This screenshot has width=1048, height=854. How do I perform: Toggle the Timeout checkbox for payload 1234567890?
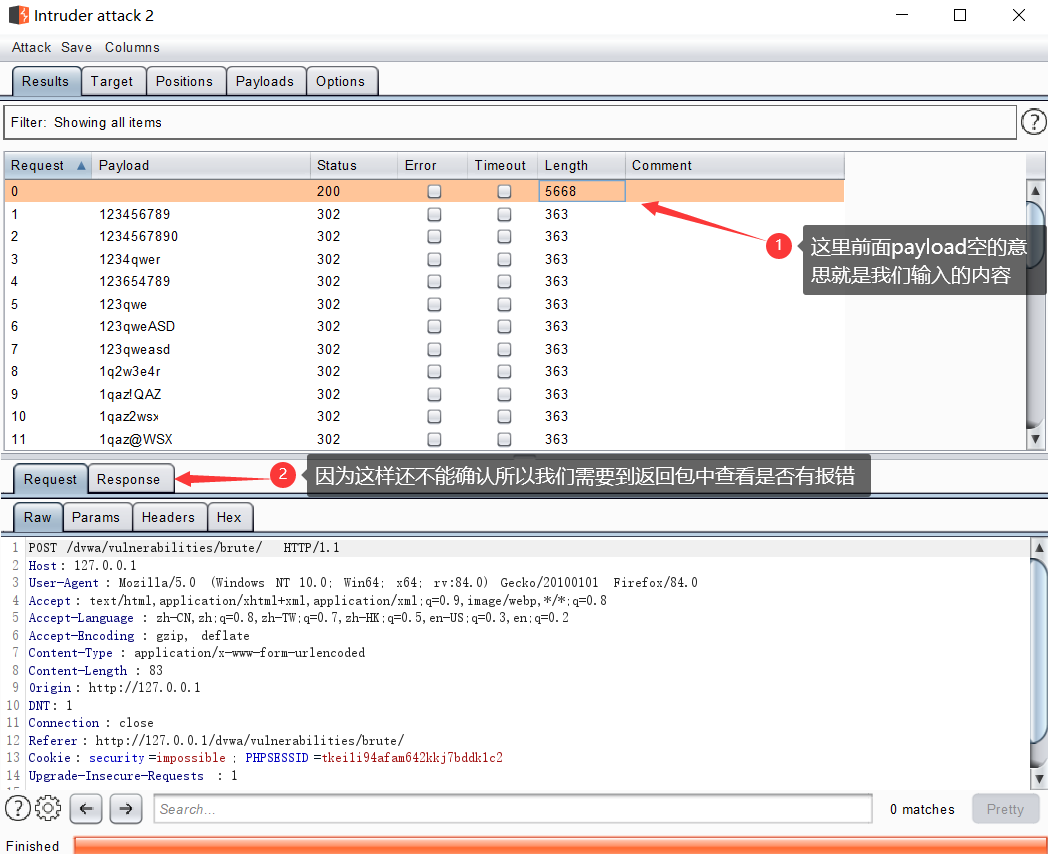pos(505,237)
